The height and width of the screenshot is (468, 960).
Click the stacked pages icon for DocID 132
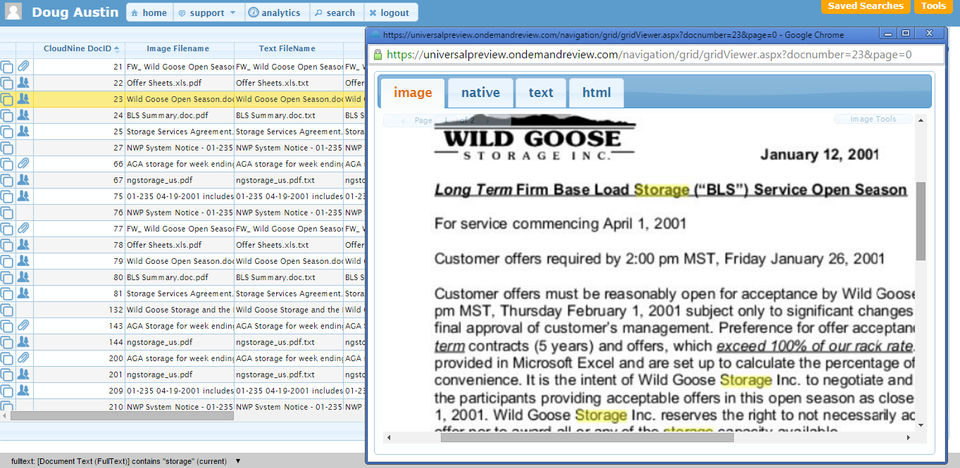tap(7, 310)
